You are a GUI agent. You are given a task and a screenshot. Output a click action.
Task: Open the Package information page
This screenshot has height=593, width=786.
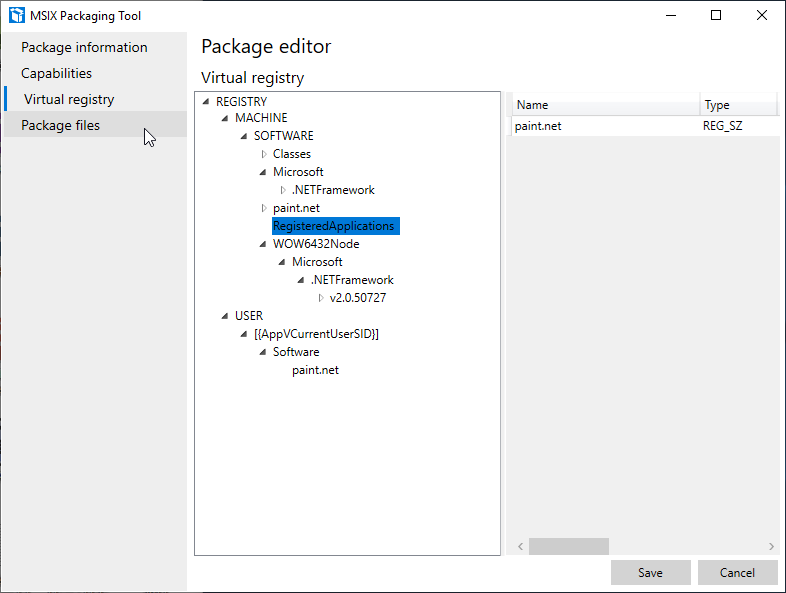[84, 47]
